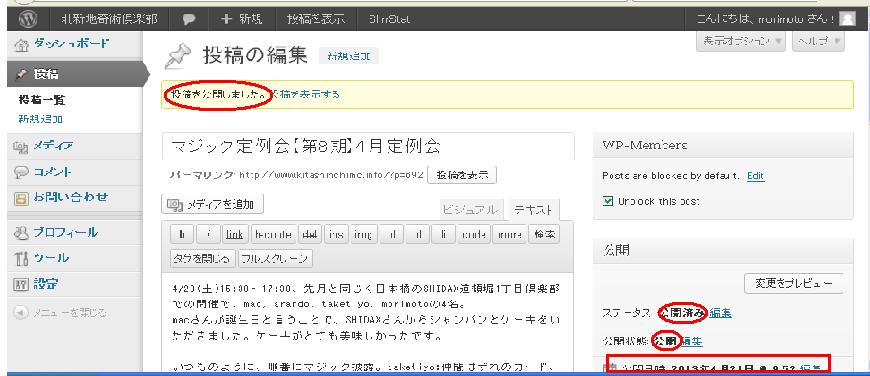Screen dimensions: 870x376
Task: Insert blockquote with b-quote button
Action: [273, 235]
